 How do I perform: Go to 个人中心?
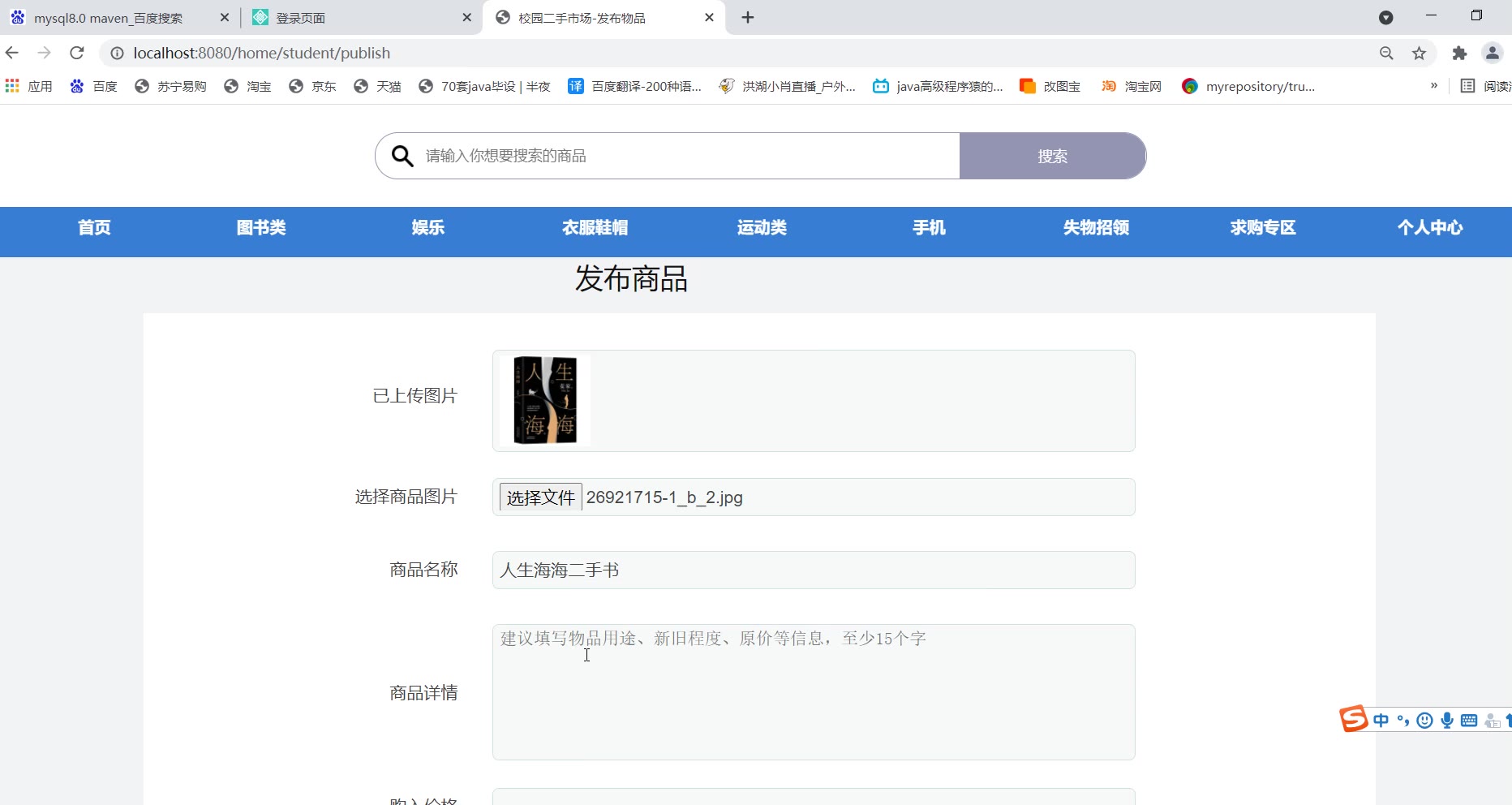pos(1430,228)
